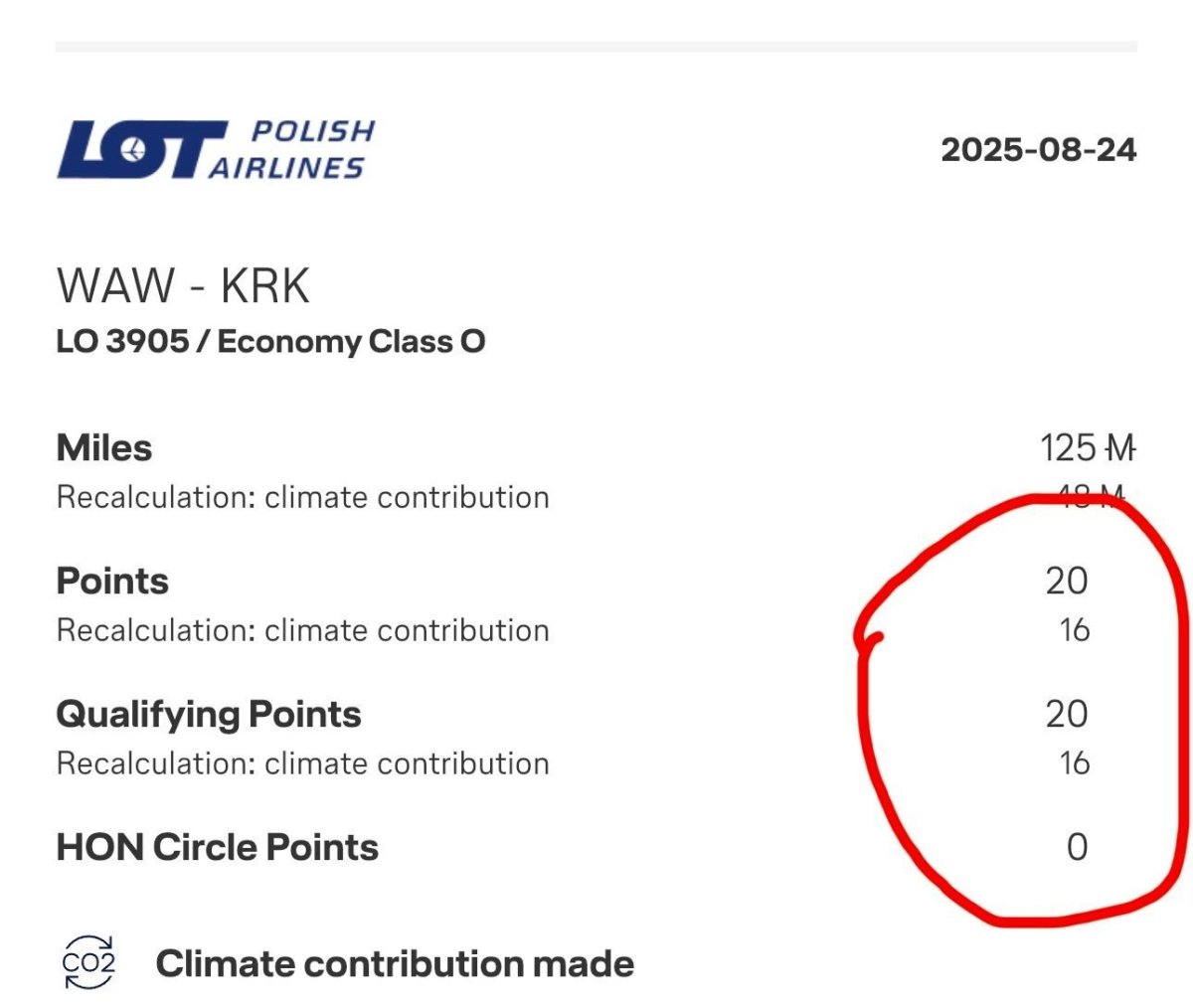This screenshot has height=1008, width=1193.
Task: Click recalculation text beneath Qualifying Points
Action: [302, 763]
